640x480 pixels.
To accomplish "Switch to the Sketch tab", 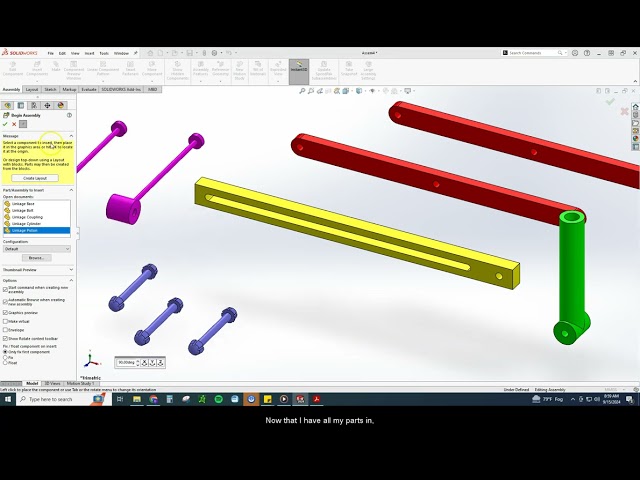I will pos(50,89).
